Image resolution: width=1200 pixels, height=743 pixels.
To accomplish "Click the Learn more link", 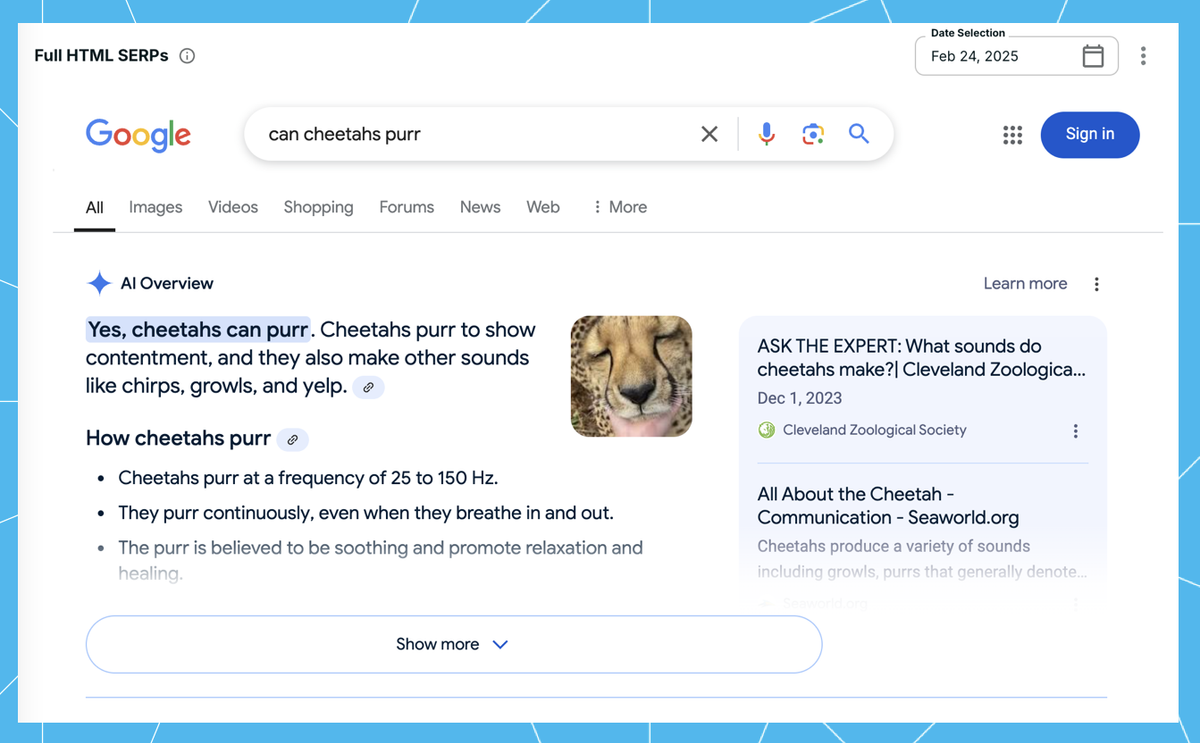I will pyautogui.click(x=1025, y=284).
